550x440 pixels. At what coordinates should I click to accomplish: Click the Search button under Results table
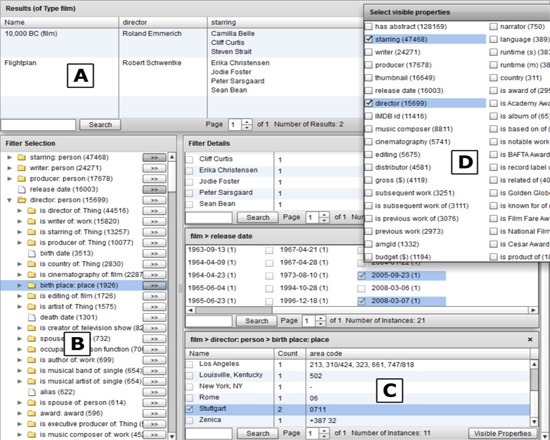pos(100,125)
